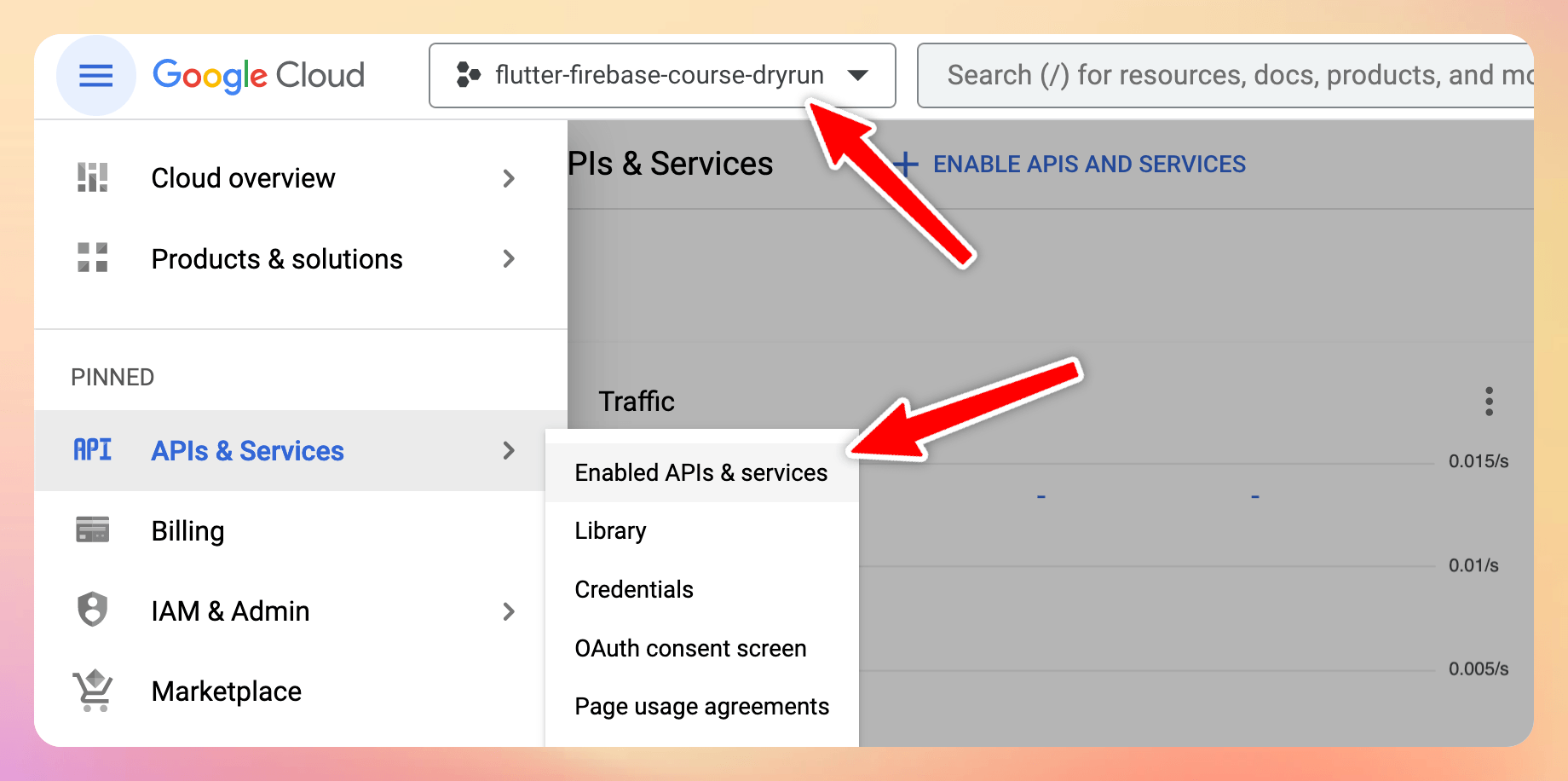
Task: Click the Products & solutions grid icon
Action: point(92,257)
